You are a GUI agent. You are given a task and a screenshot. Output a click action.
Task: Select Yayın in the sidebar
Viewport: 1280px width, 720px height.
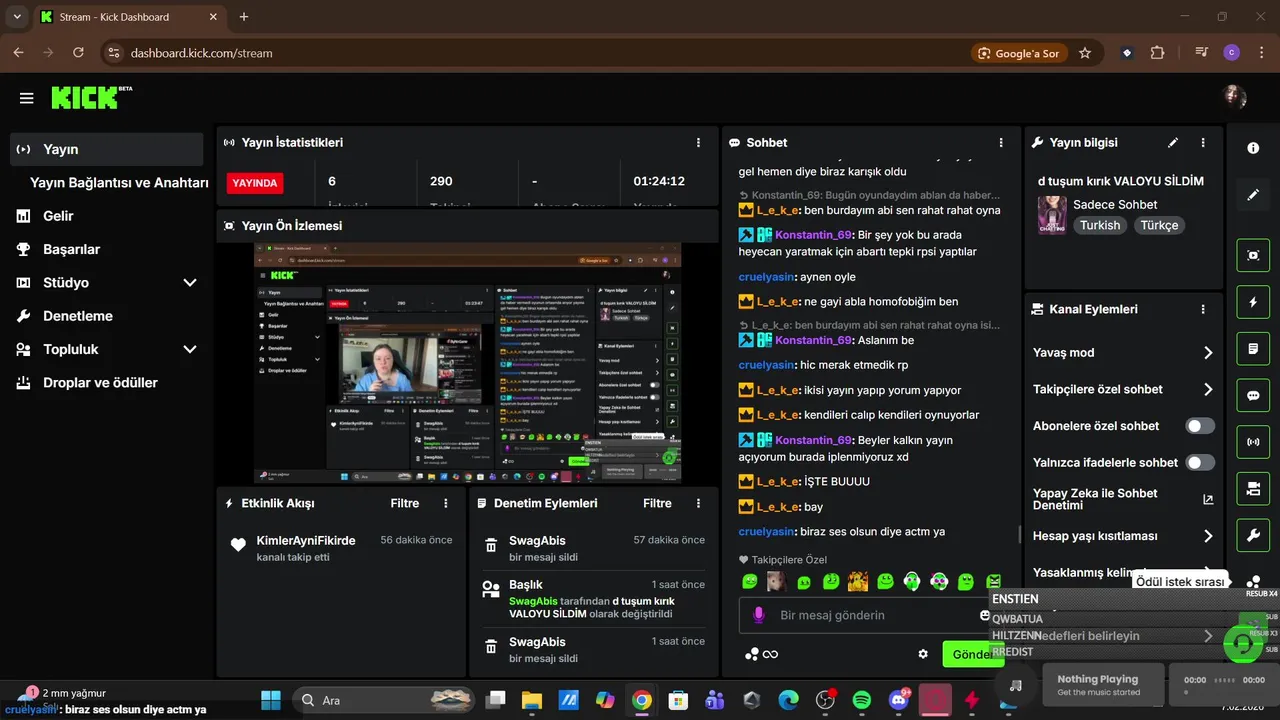(x=106, y=149)
